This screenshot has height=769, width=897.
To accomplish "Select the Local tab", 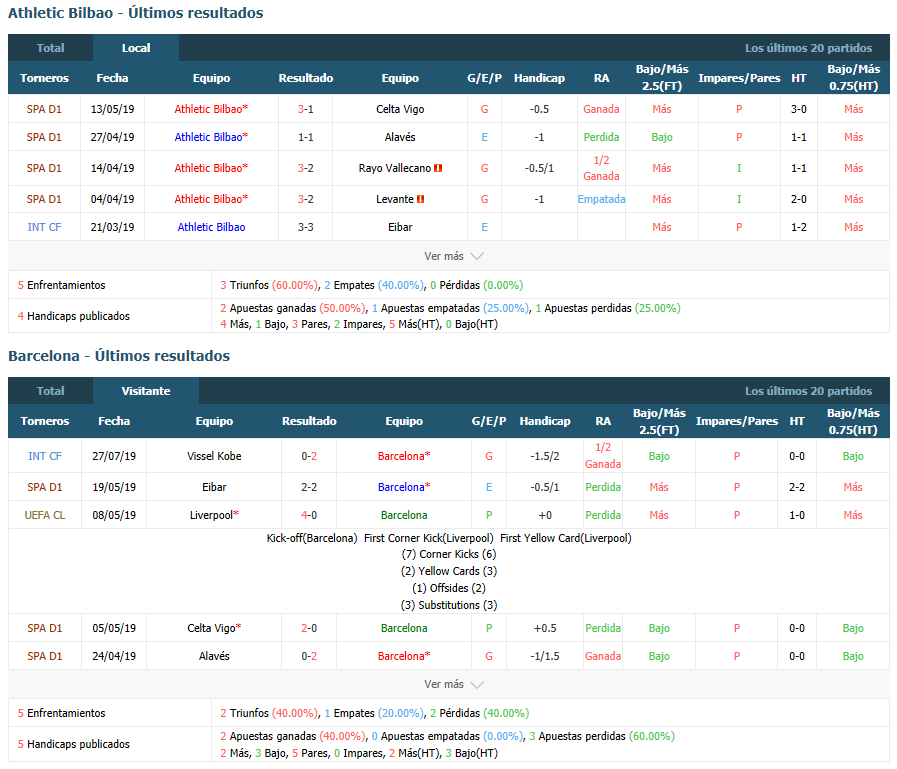I will [x=136, y=48].
